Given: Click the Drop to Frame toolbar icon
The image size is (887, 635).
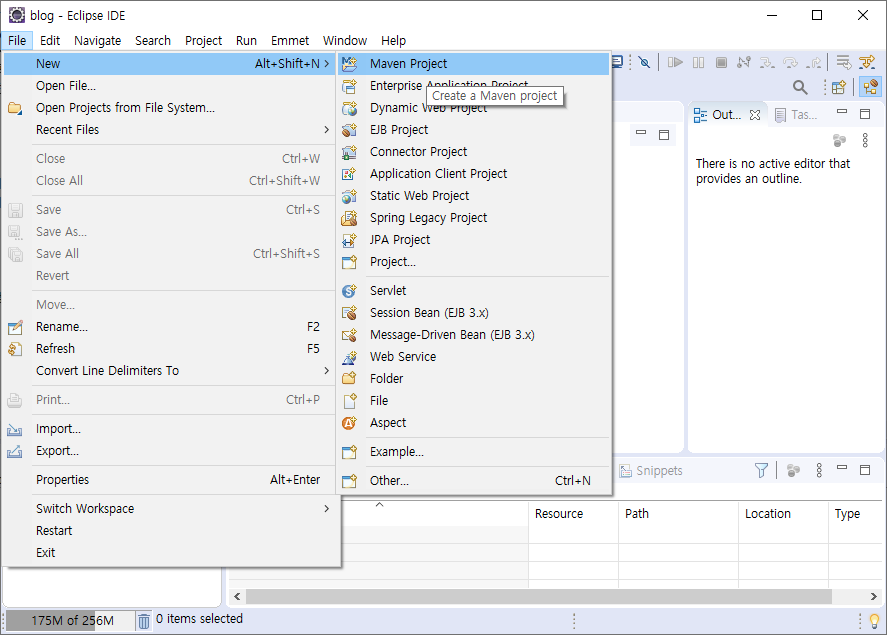Looking at the screenshot, I should click(x=843, y=62).
